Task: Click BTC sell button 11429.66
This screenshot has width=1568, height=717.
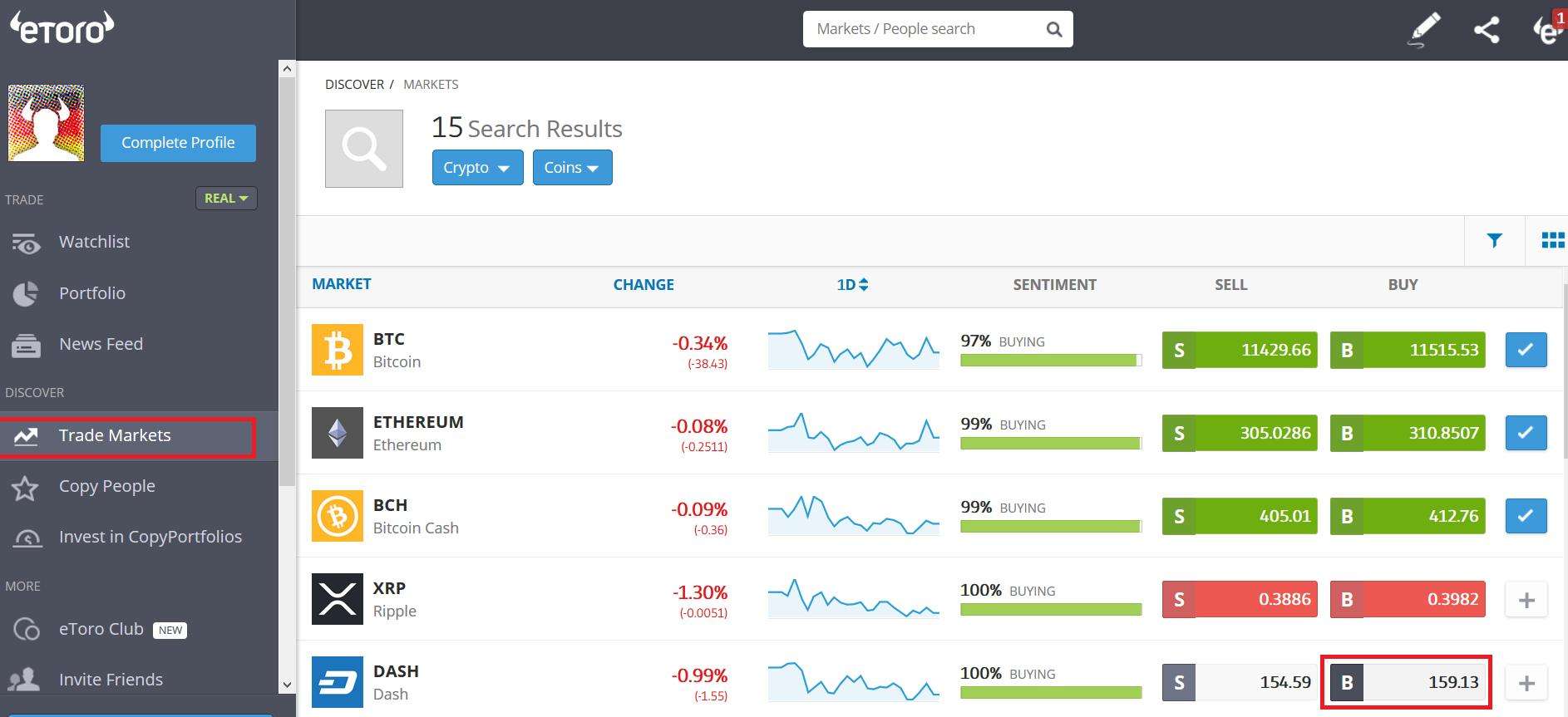Action: (1240, 350)
